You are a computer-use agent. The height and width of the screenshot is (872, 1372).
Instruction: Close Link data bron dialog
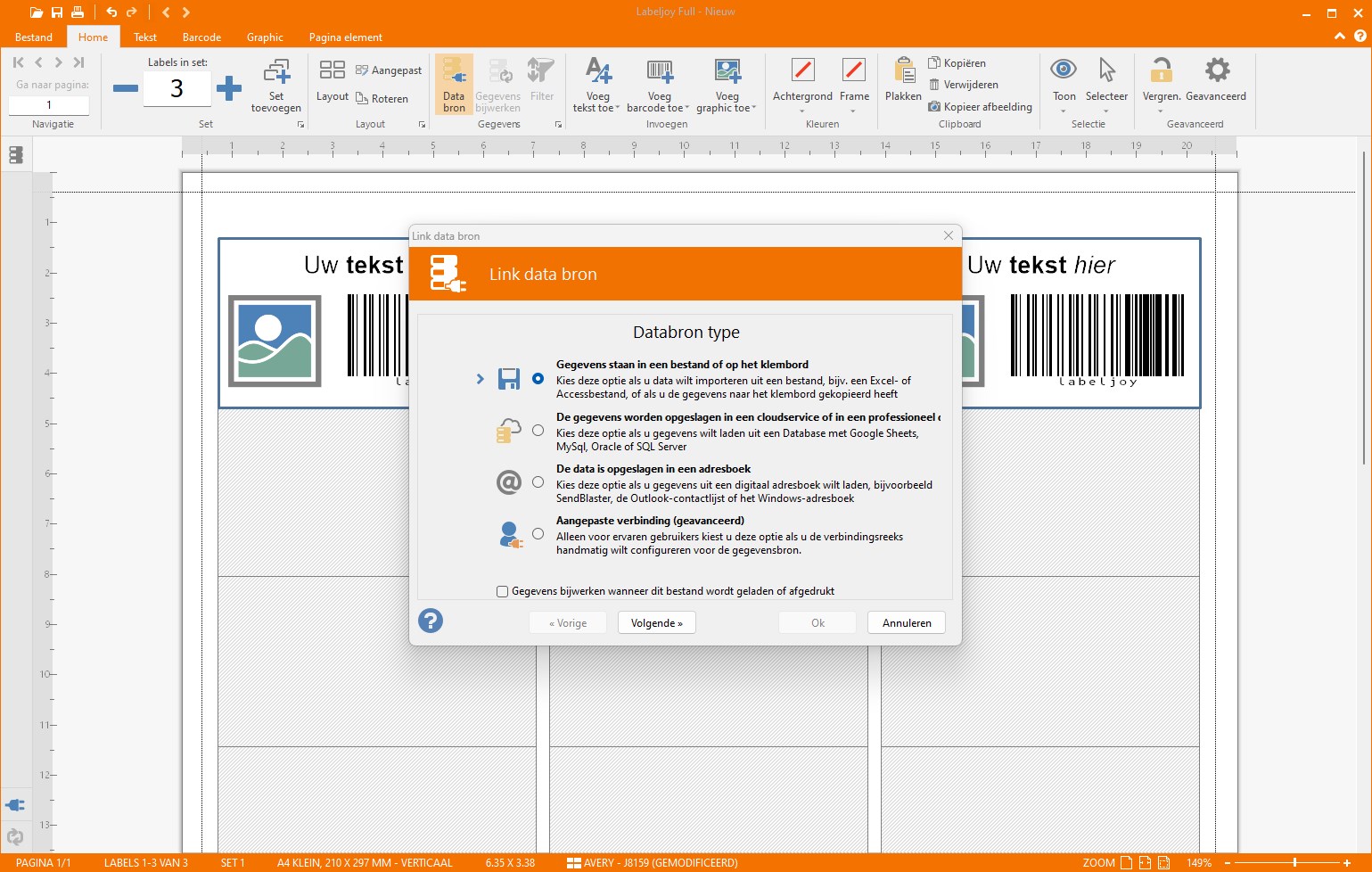[949, 235]
